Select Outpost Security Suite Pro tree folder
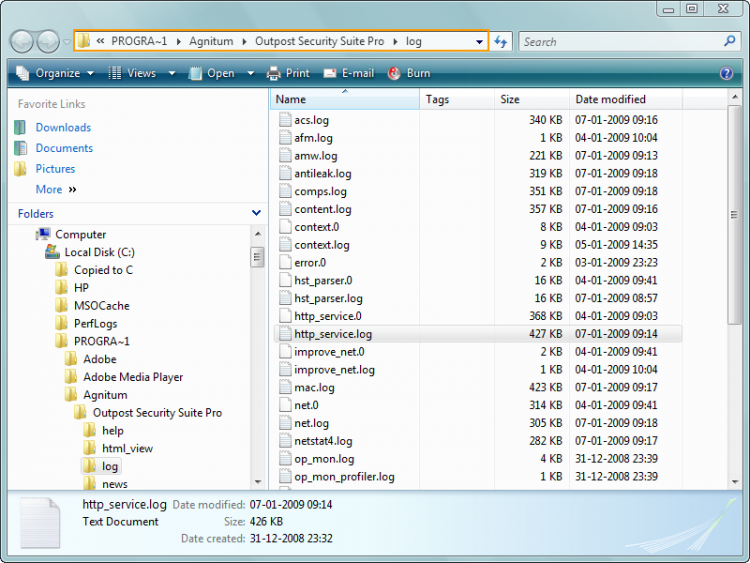Screen dimensions: 750x563 pos(157,413)
